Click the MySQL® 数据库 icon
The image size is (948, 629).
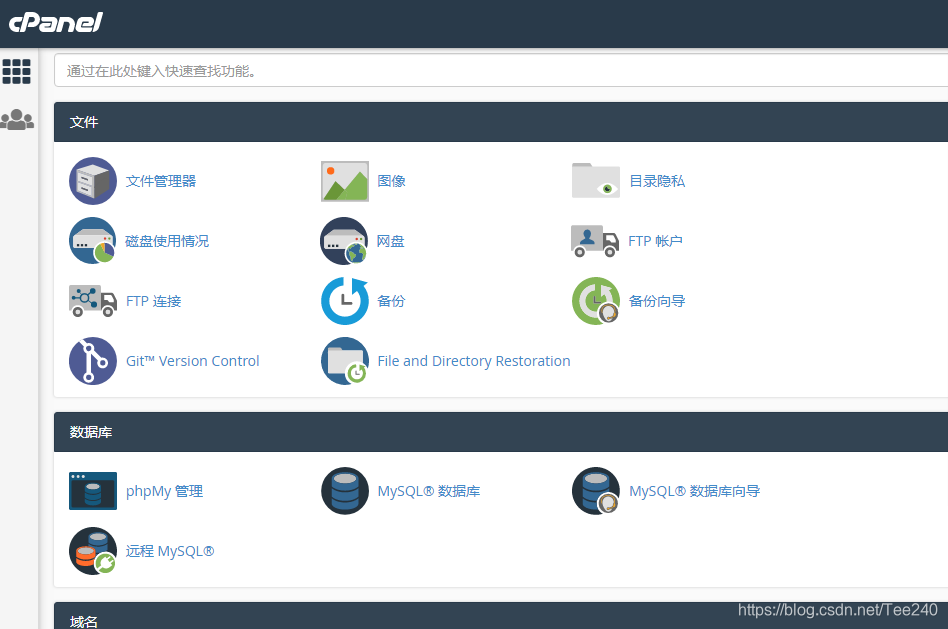click(x=345, y=490)
